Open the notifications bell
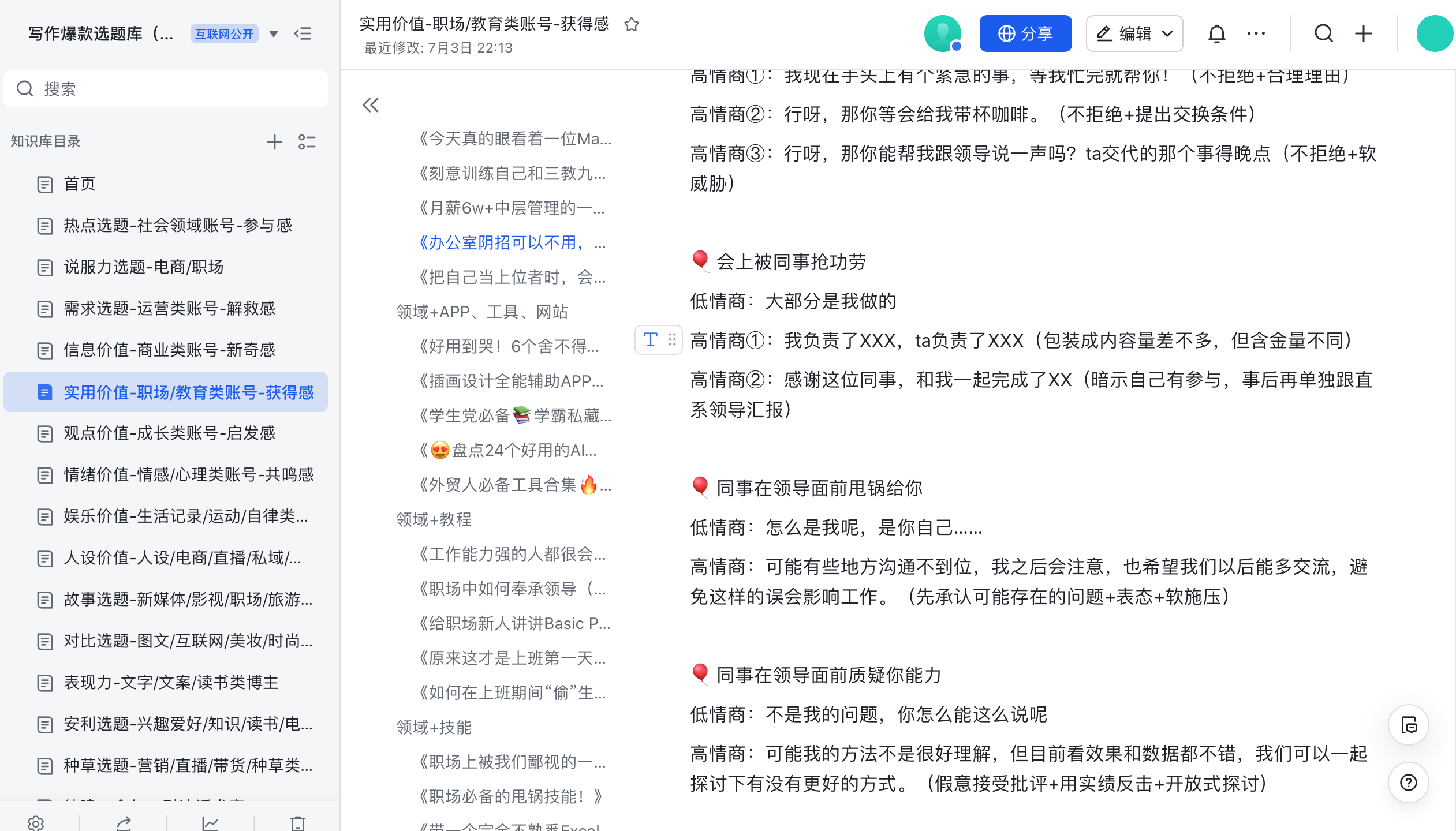 coord(1216,34)
